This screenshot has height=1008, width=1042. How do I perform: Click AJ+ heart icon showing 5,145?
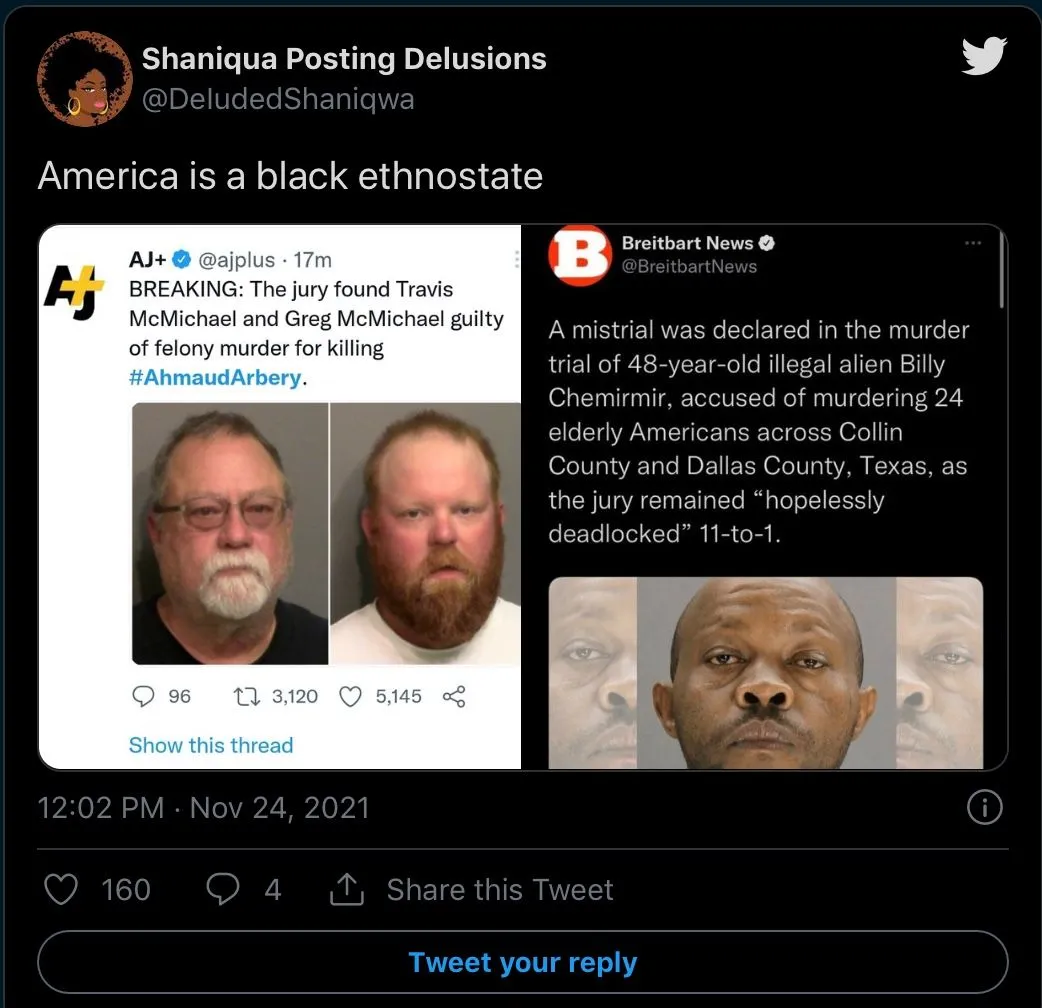pos(350,696)
